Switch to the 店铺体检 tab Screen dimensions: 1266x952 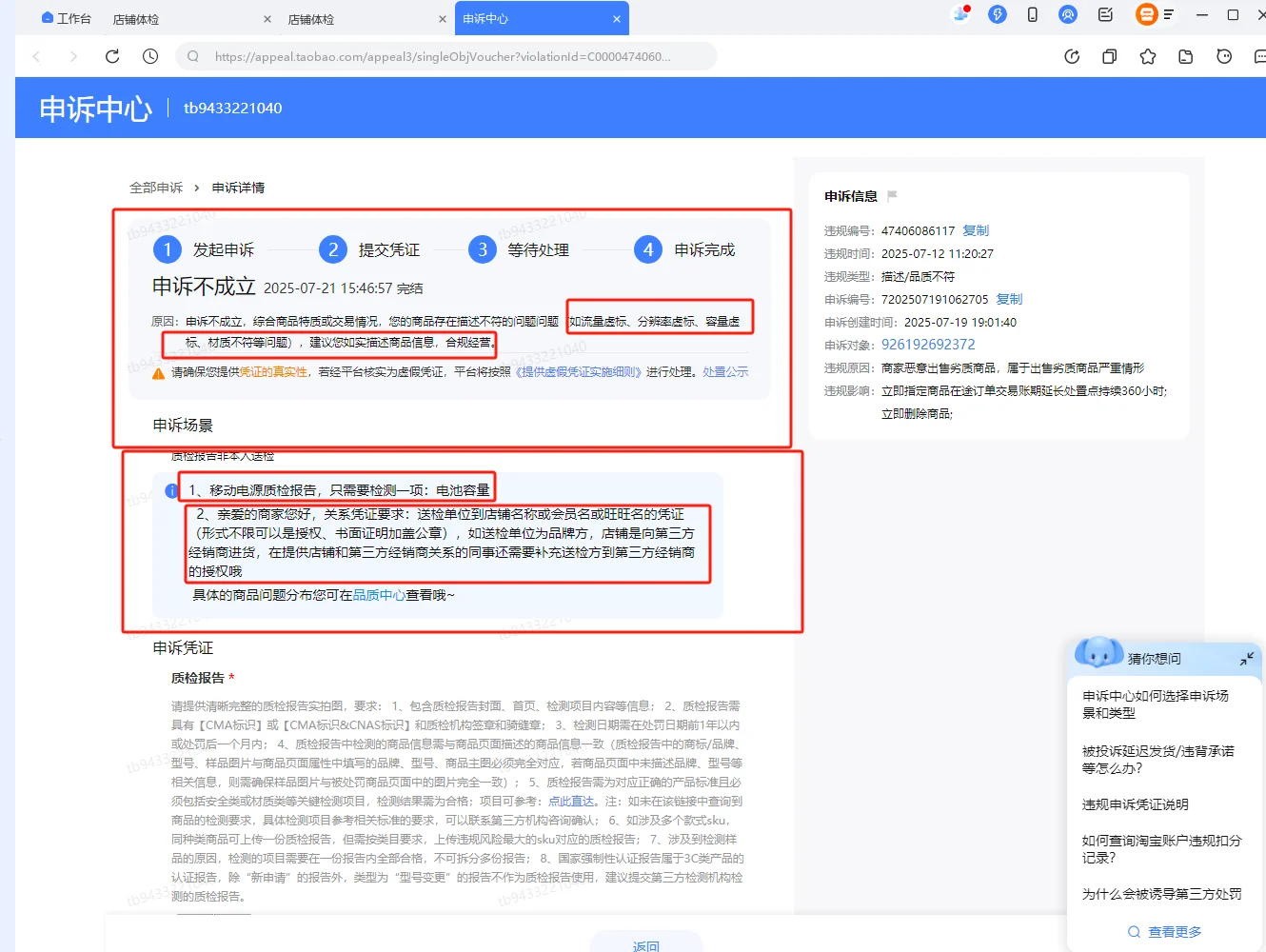click(136, 17)
